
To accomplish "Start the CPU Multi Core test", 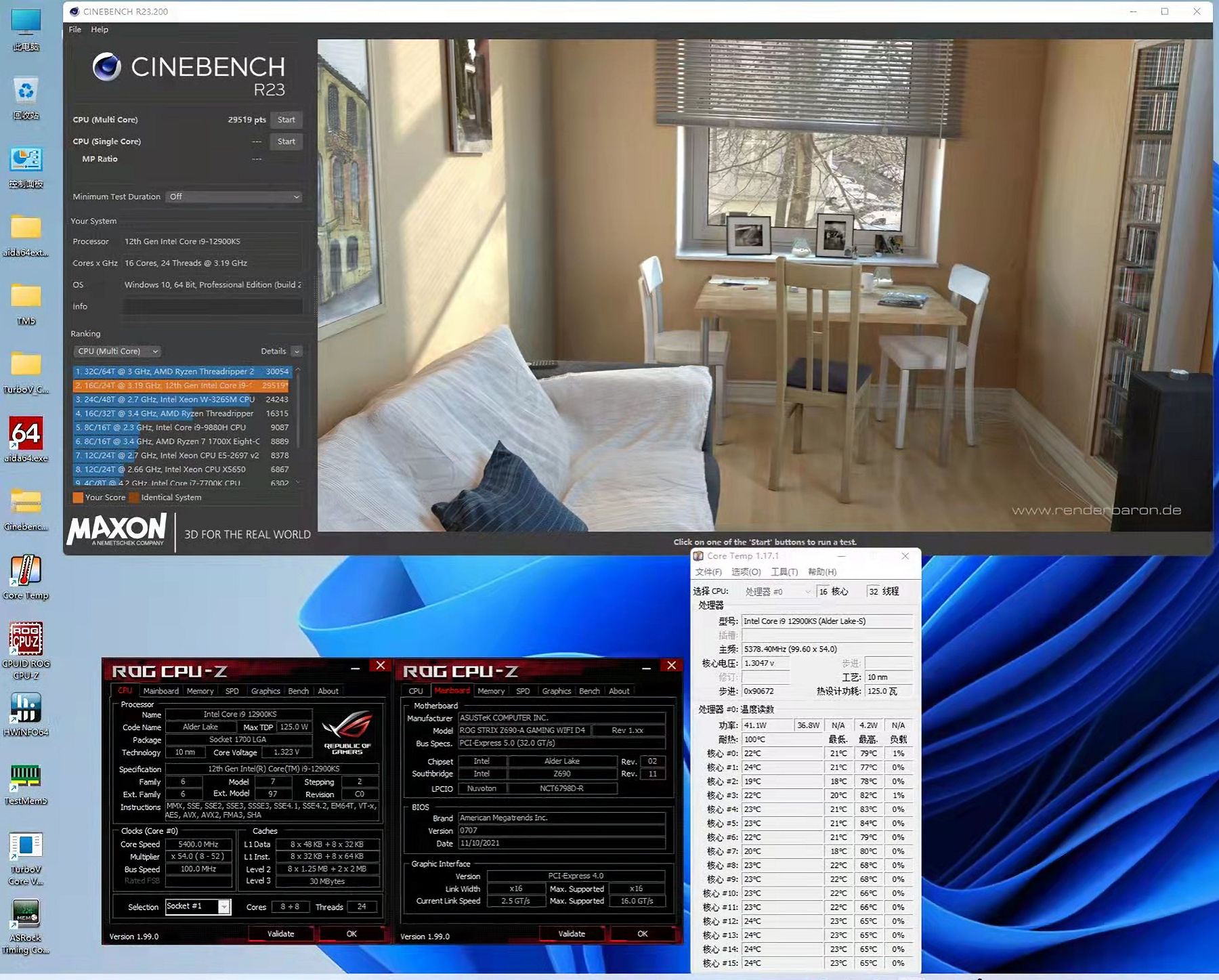I will (286, 120).
